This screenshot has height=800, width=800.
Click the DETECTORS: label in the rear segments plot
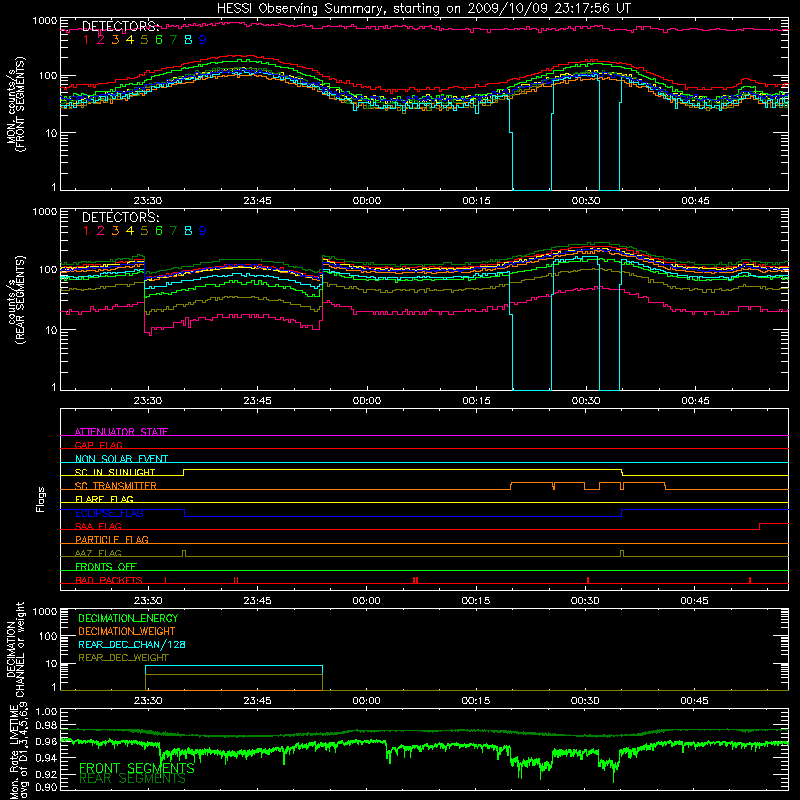tap(121, 218)
